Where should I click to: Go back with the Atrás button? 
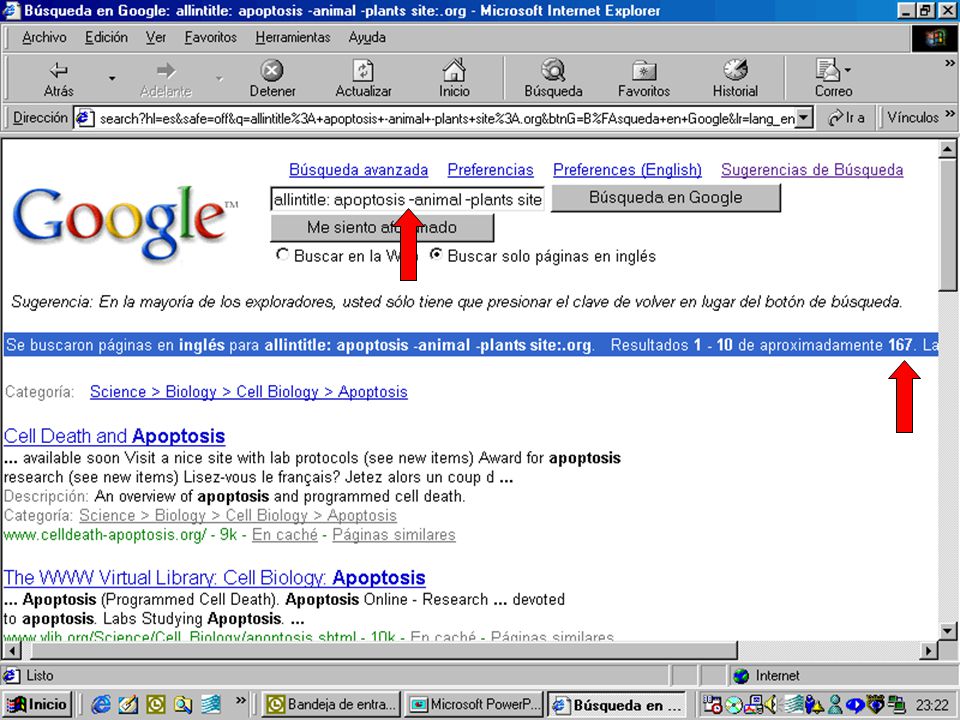coord(58,78)
